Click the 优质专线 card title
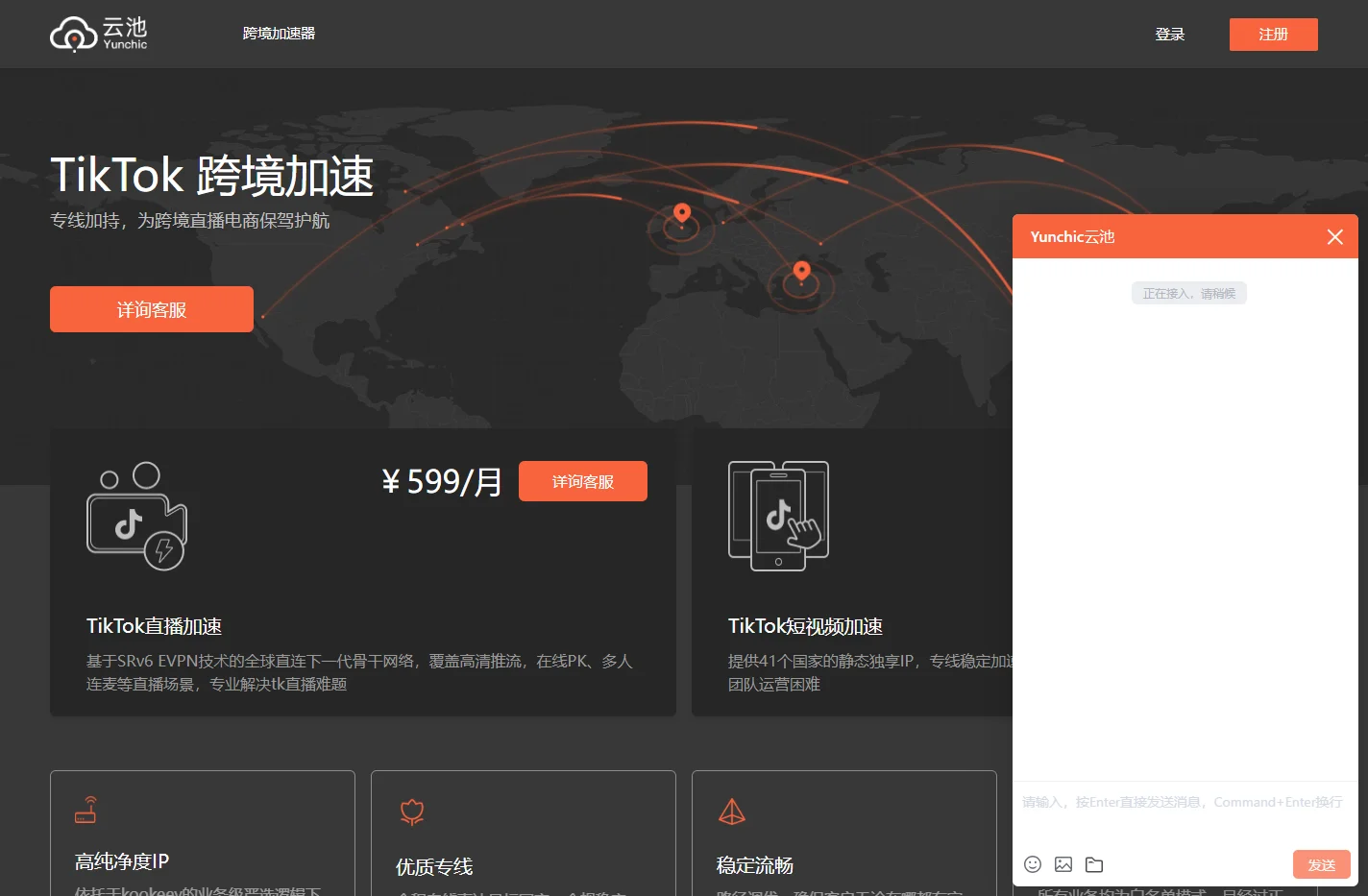Viewport: 1368px width, 896px height. pos(434,866)
